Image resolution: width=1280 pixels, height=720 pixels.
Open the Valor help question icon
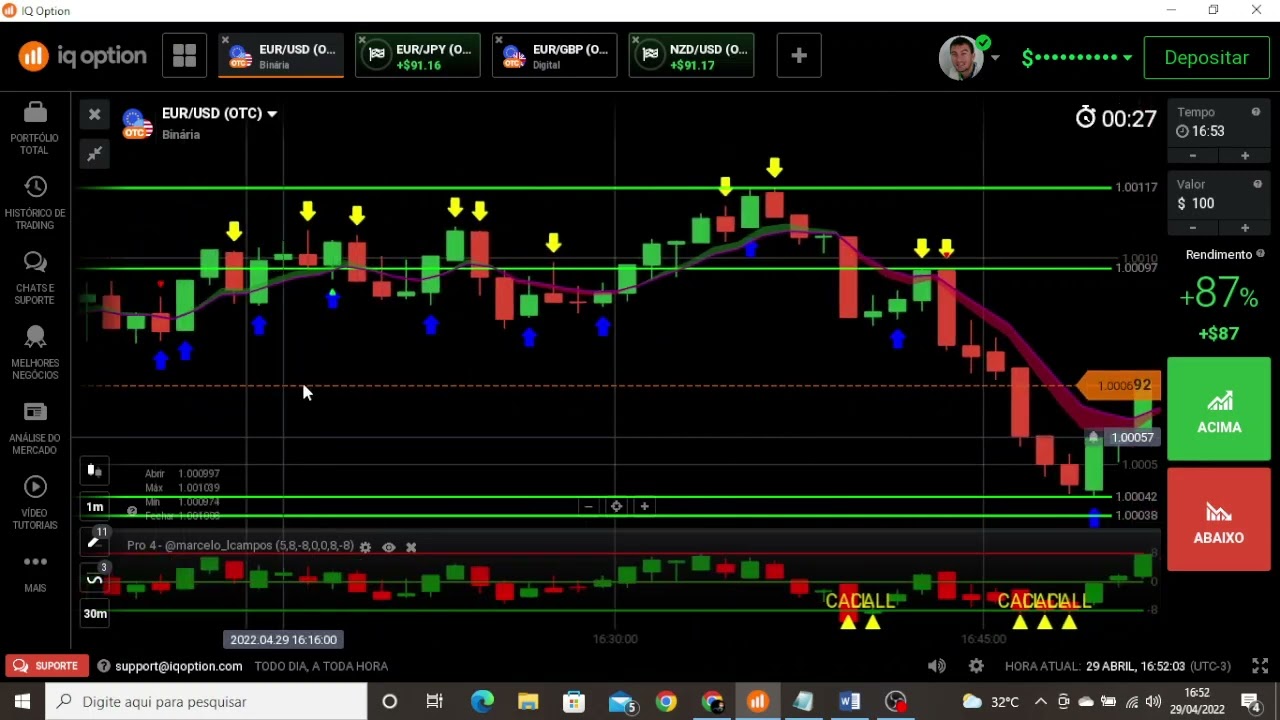[1257, 184]
